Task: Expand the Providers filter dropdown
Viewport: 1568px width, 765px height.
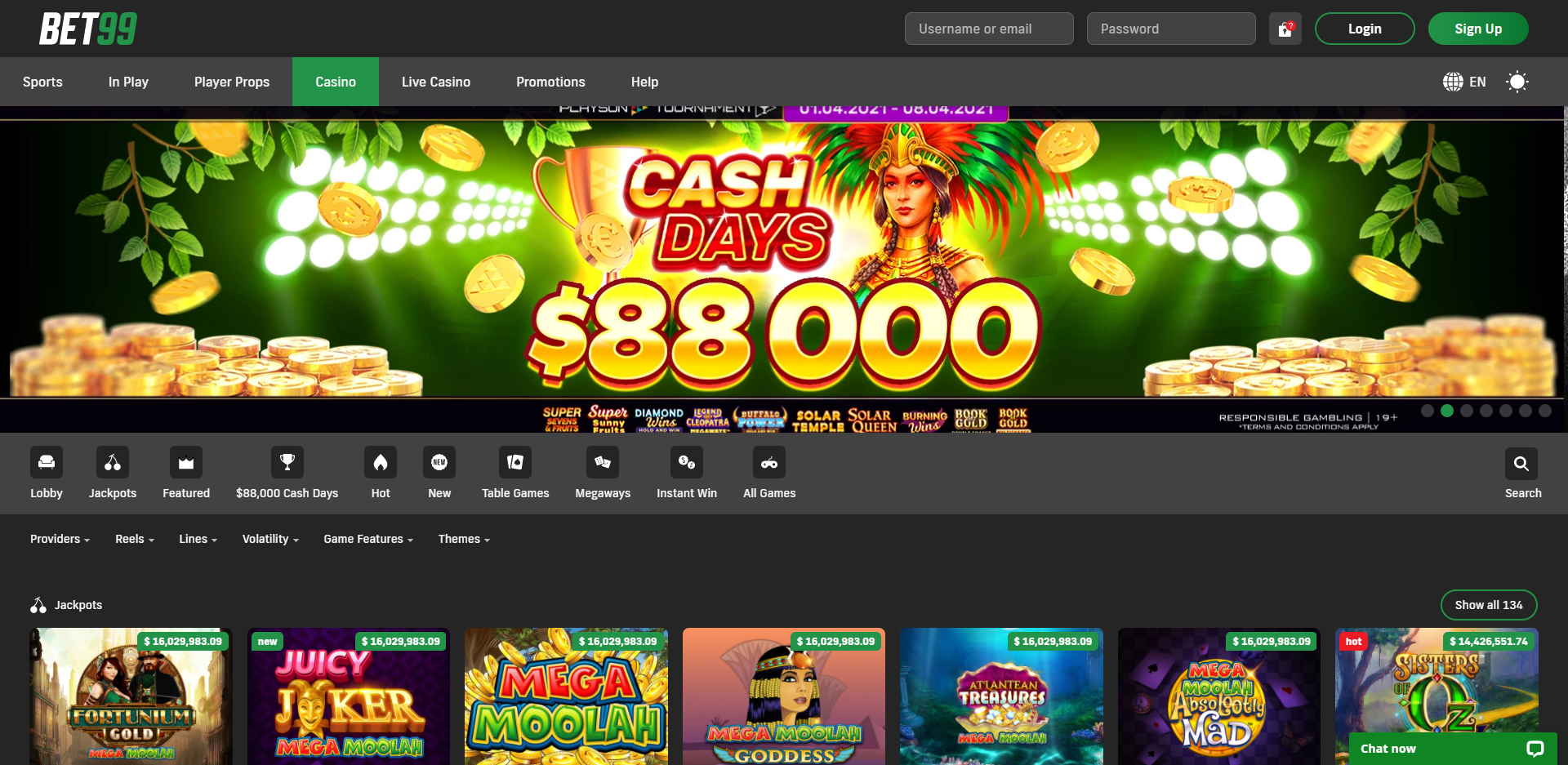Action: (x=60, y=539)
